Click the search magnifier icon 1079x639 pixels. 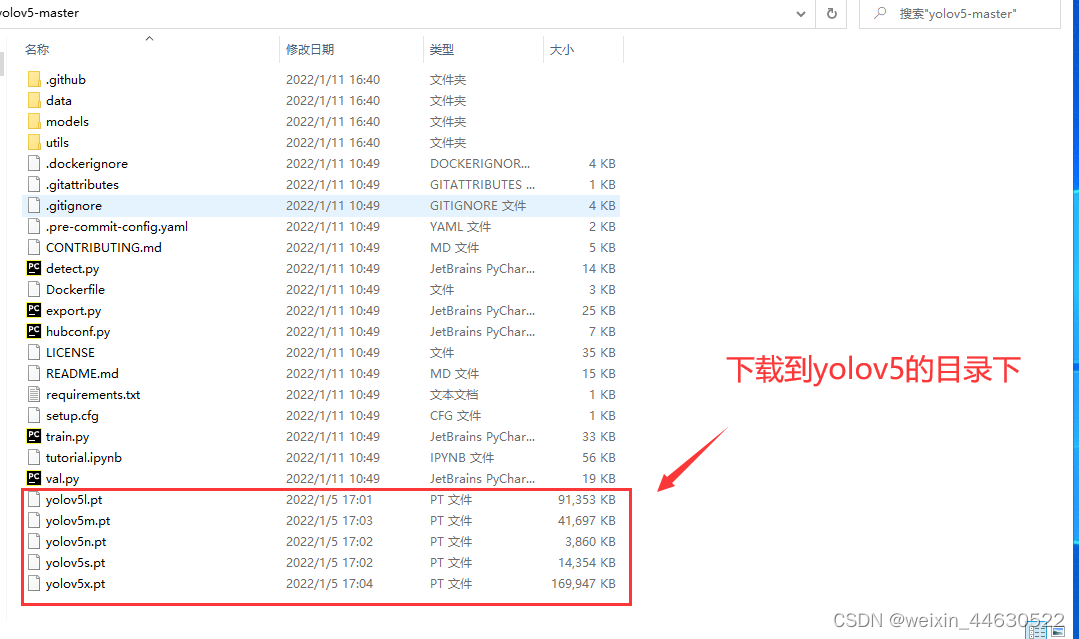879,13
